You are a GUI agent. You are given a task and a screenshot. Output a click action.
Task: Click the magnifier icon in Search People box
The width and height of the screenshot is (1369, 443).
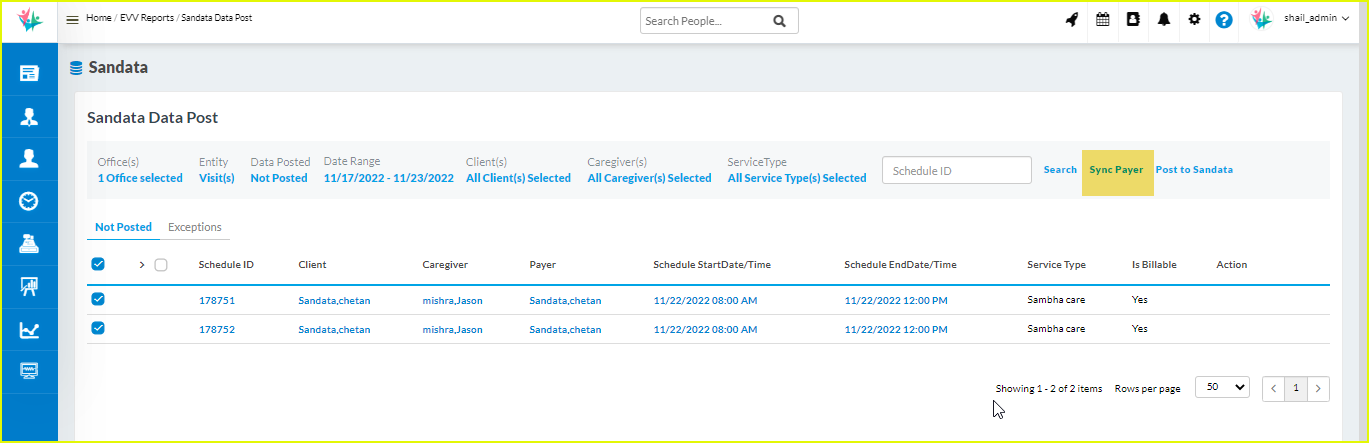[779, 21]
